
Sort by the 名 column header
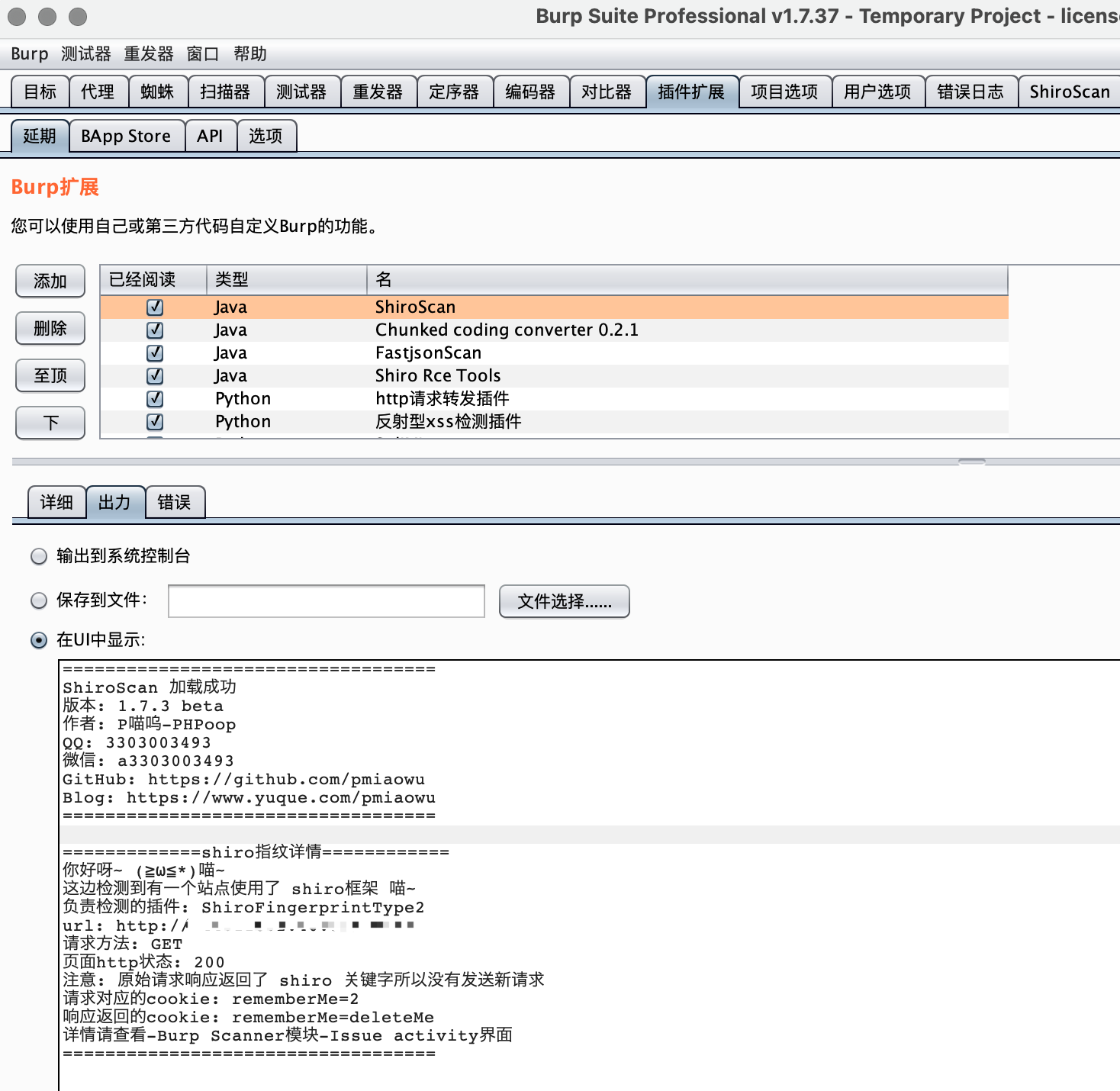(x=687, y=280)
